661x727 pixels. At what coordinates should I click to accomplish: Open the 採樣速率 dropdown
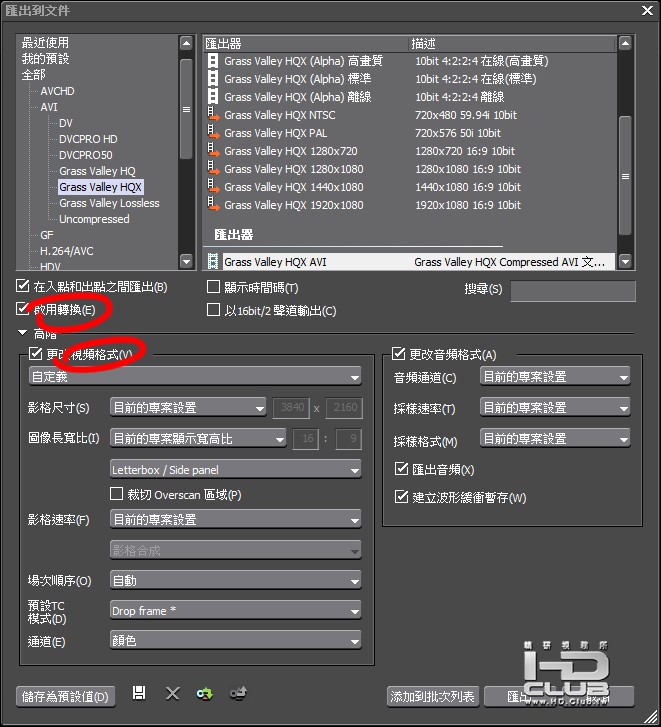(x=555, y=408)
